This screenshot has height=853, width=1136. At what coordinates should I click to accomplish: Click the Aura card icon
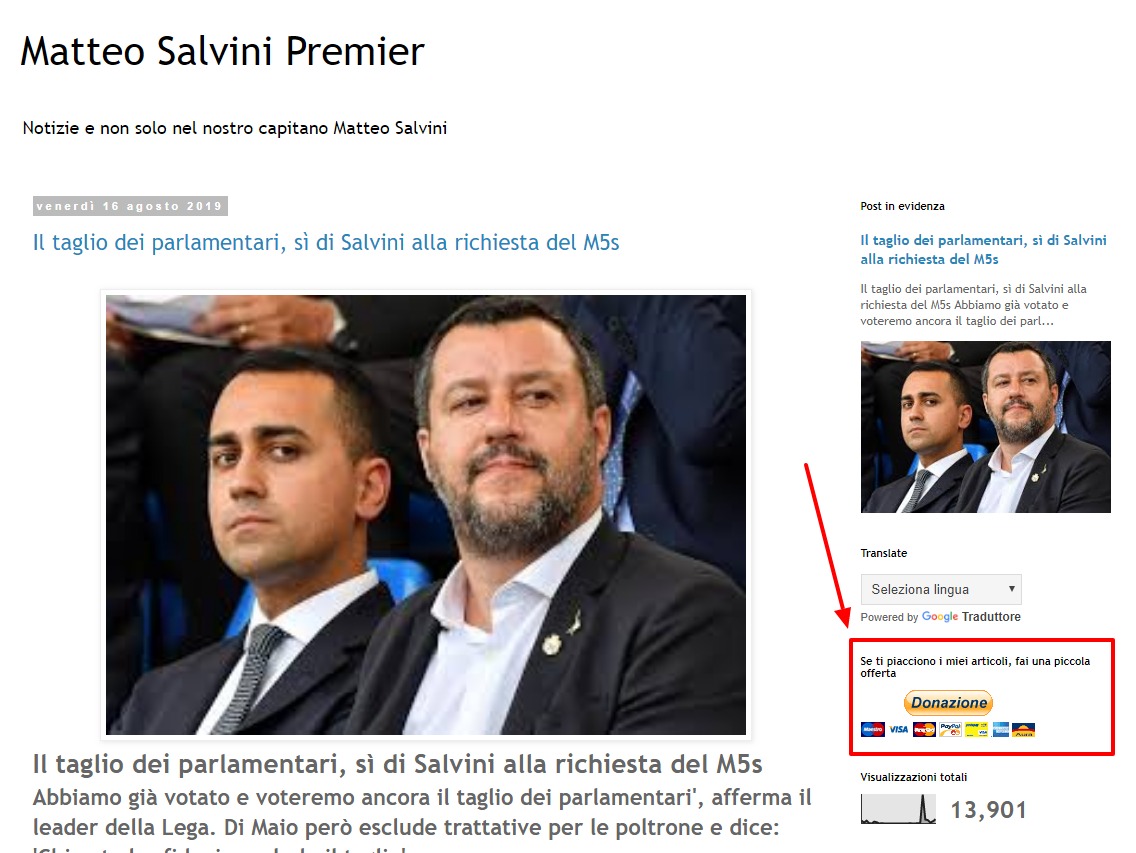pyautogui.click(x=1023, y=729)
